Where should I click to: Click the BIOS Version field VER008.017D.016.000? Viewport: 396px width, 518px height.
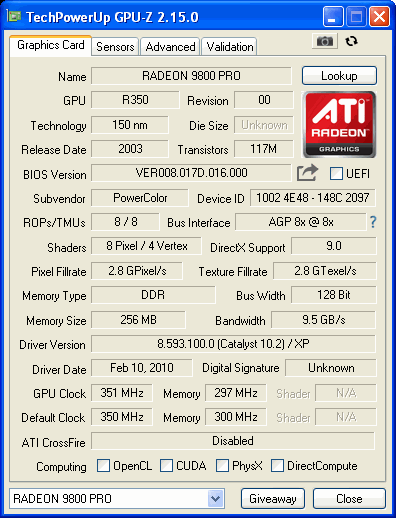coord(191,173)
